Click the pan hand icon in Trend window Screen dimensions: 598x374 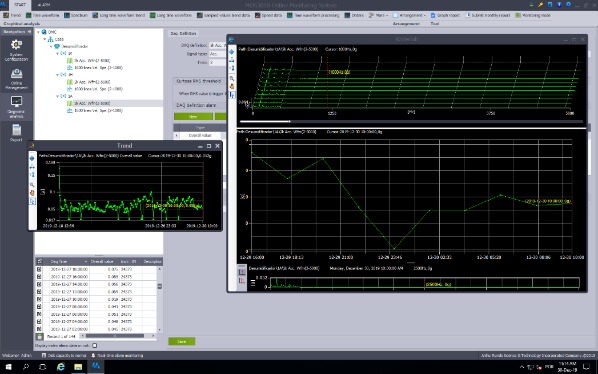coord(32,193)
